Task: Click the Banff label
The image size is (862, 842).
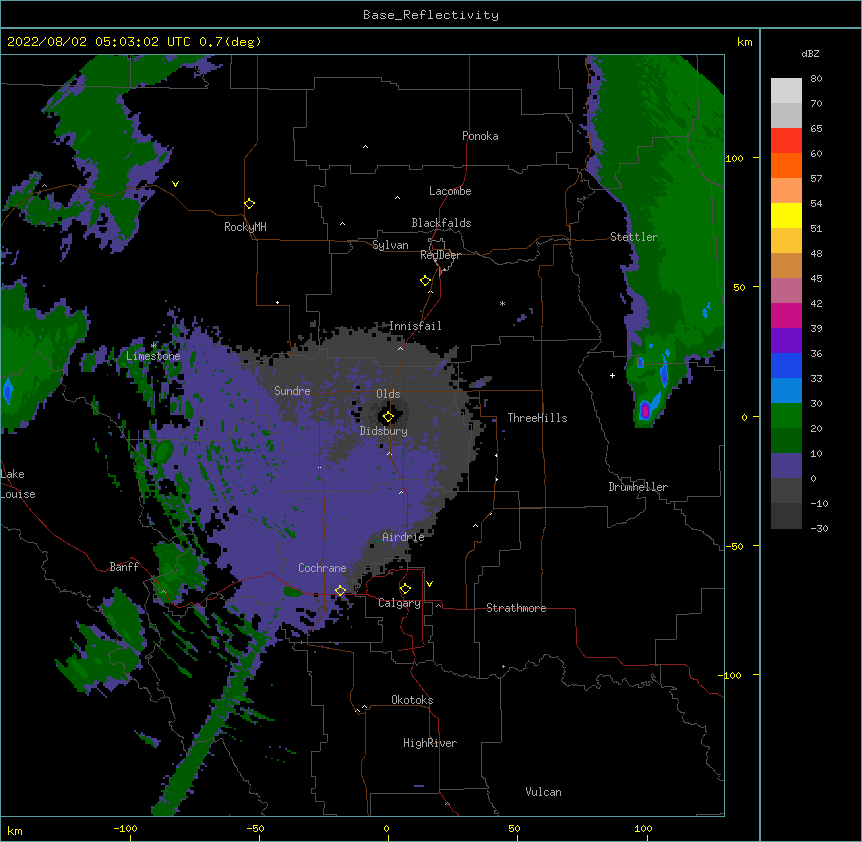Action: coord(124,567)
